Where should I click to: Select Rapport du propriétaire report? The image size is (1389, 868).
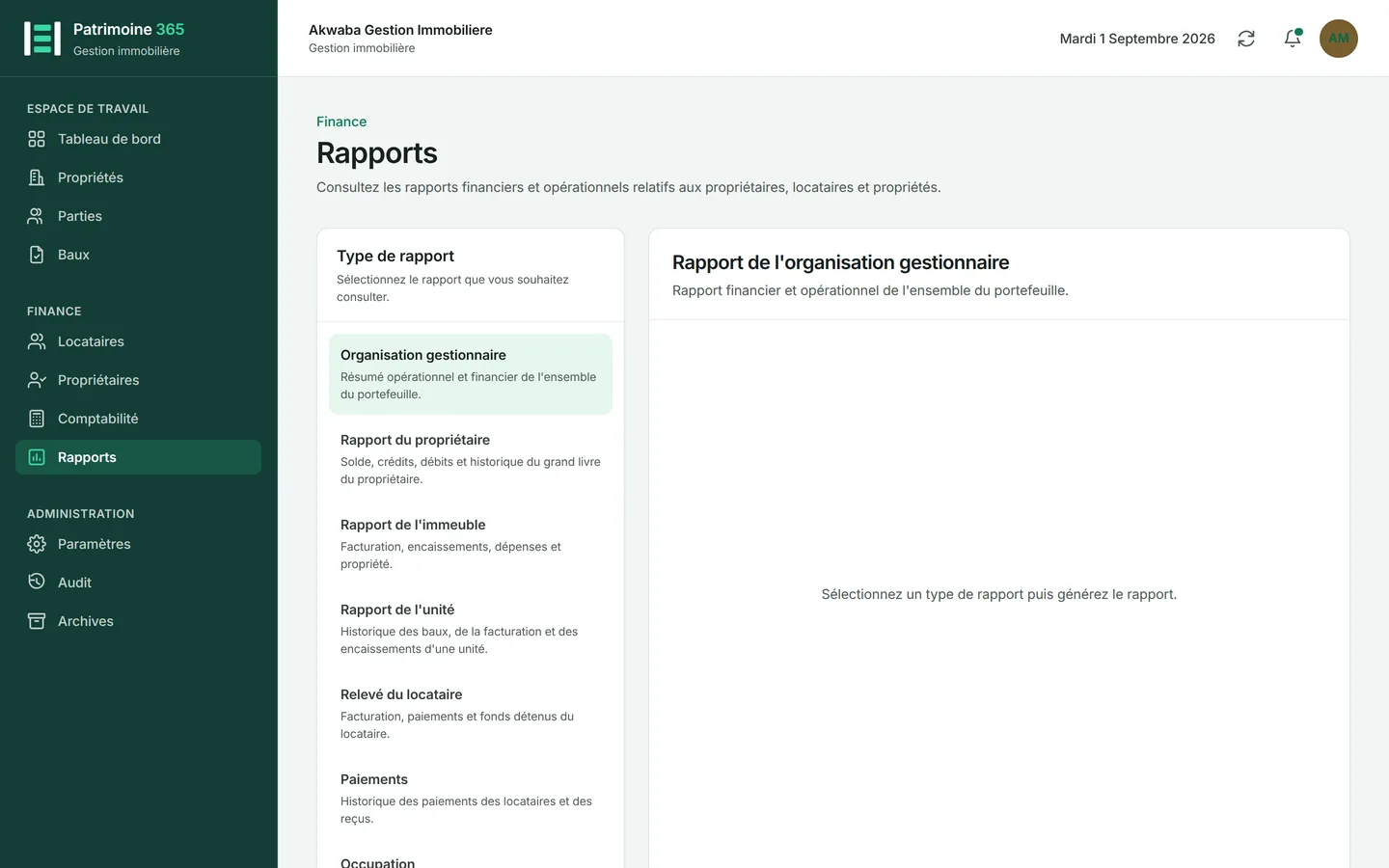471,459
